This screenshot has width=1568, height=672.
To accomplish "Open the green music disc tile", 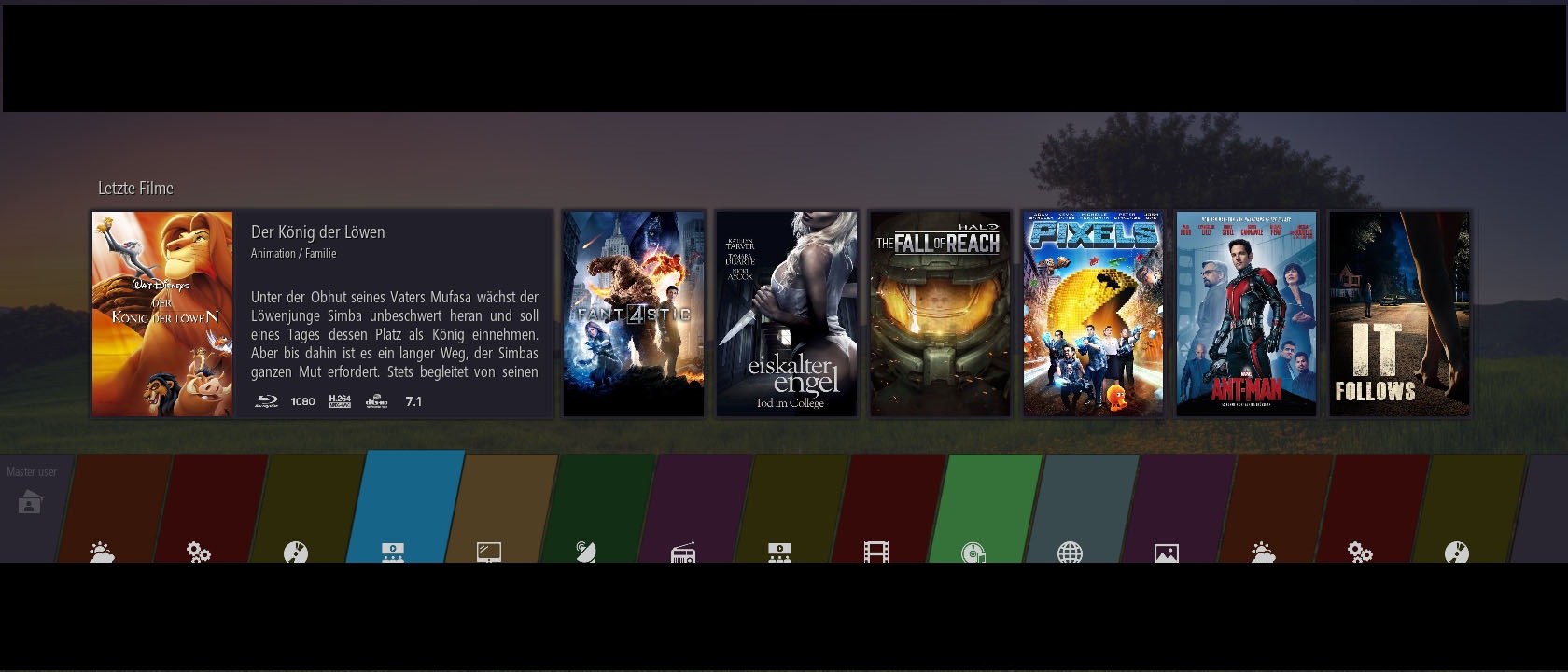I will (986, 509).
